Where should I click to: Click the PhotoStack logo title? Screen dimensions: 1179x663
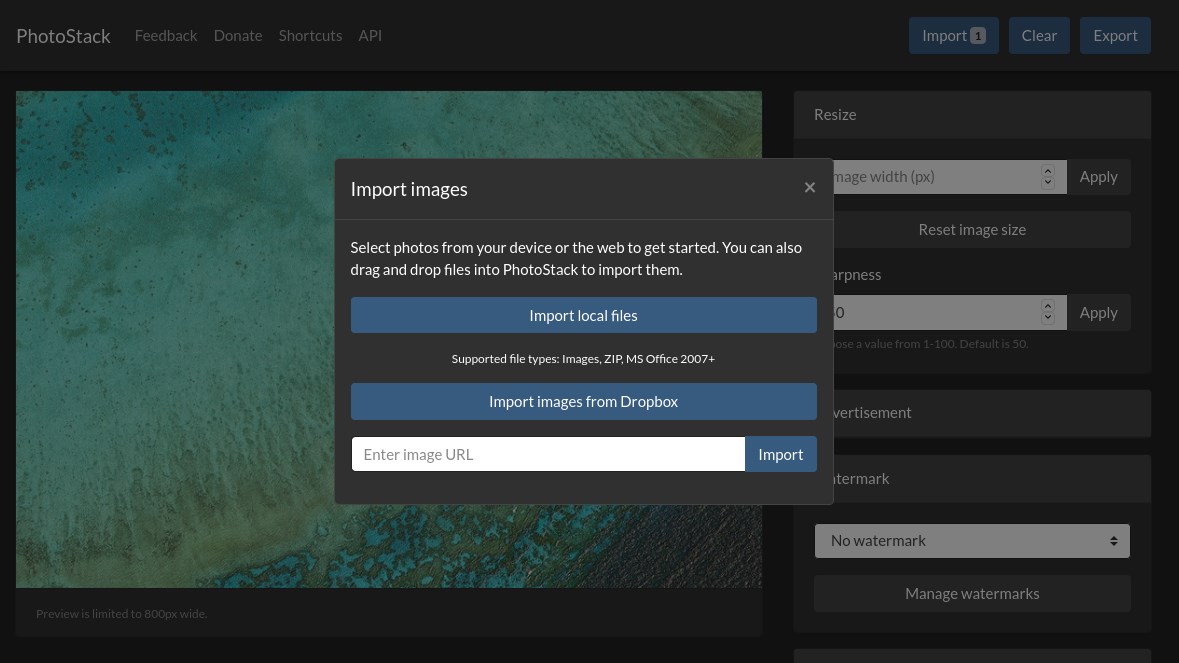pos(63,36)
